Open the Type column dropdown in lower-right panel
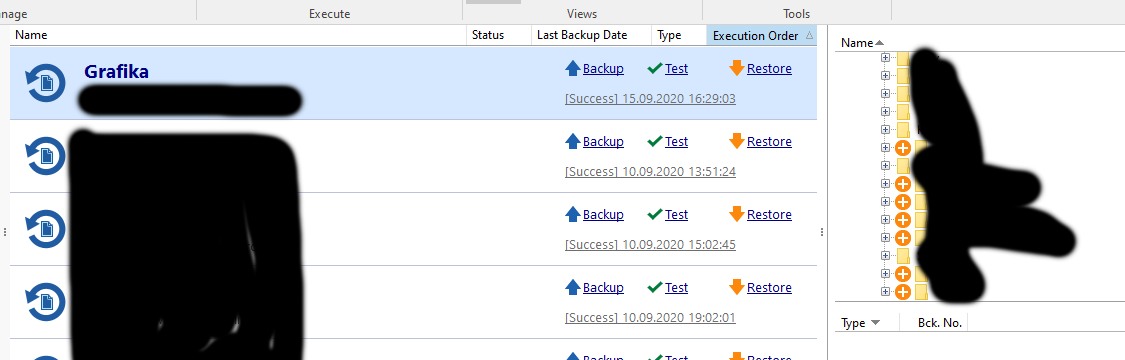Viewport: 1125px width, 360px height. [875, 323]
